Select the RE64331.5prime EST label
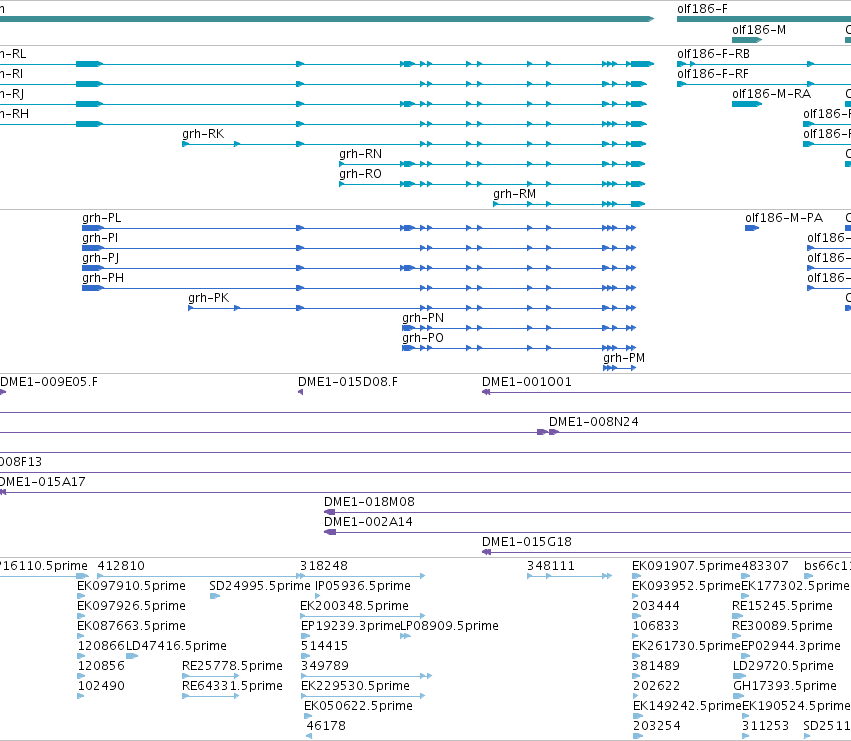 coord(232,686)
